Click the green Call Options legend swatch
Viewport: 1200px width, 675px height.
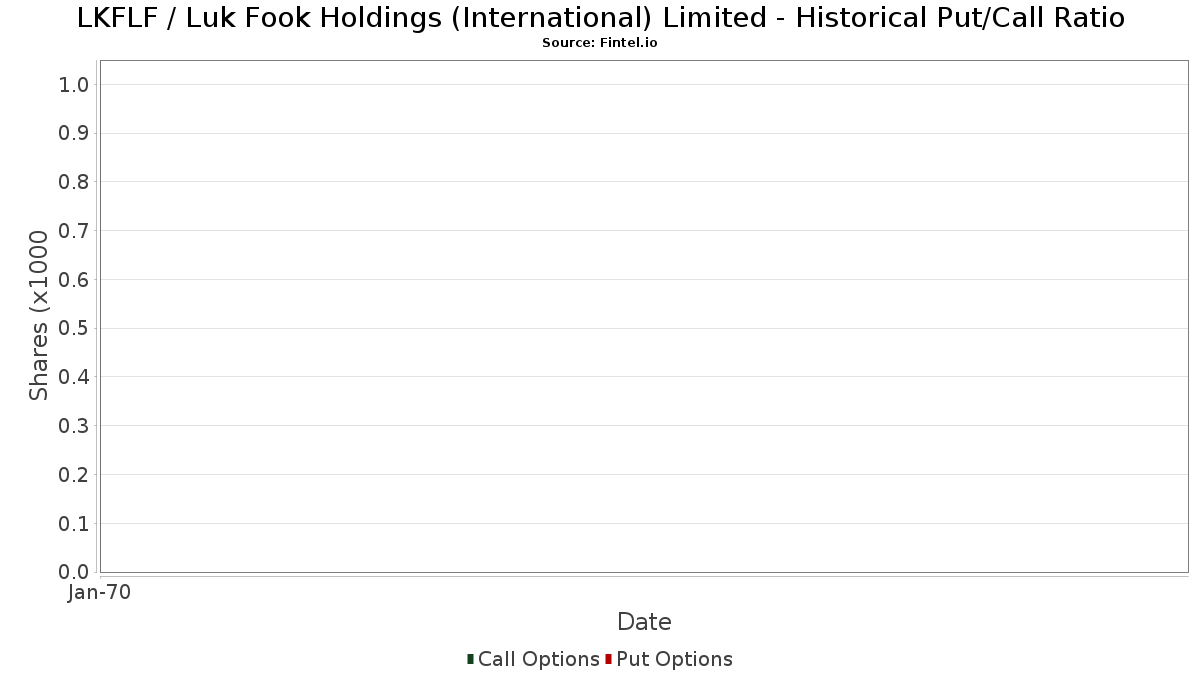(x=470, y=659)
